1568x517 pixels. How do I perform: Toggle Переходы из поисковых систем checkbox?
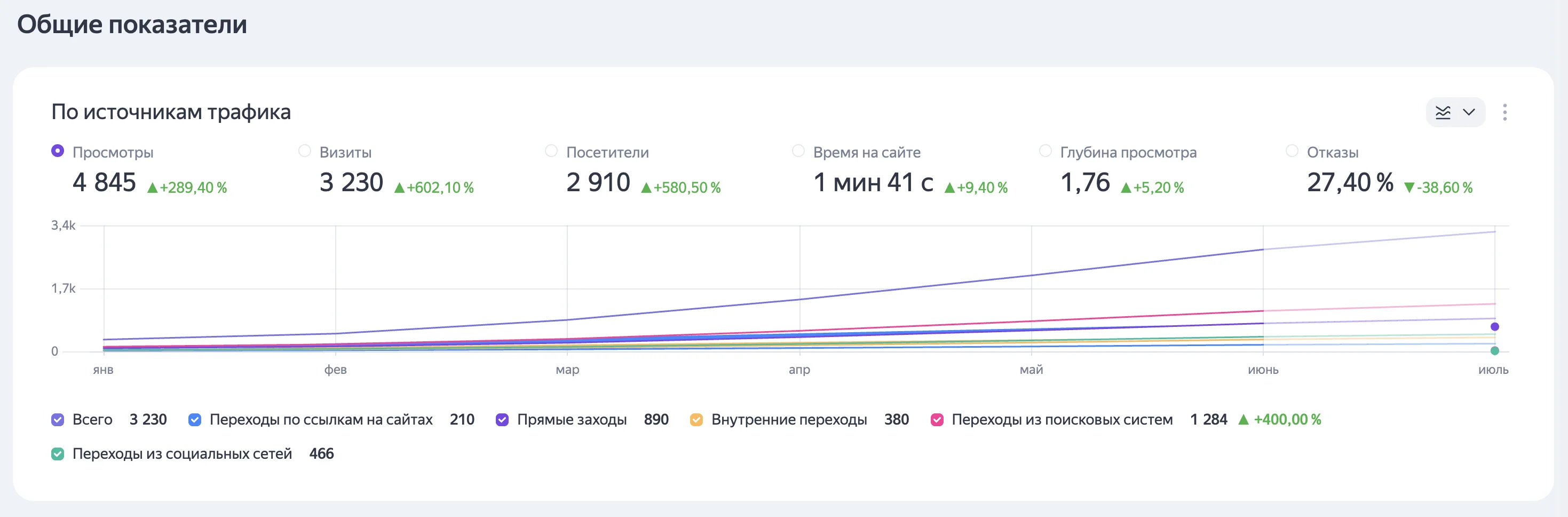(x=937, y=420)
